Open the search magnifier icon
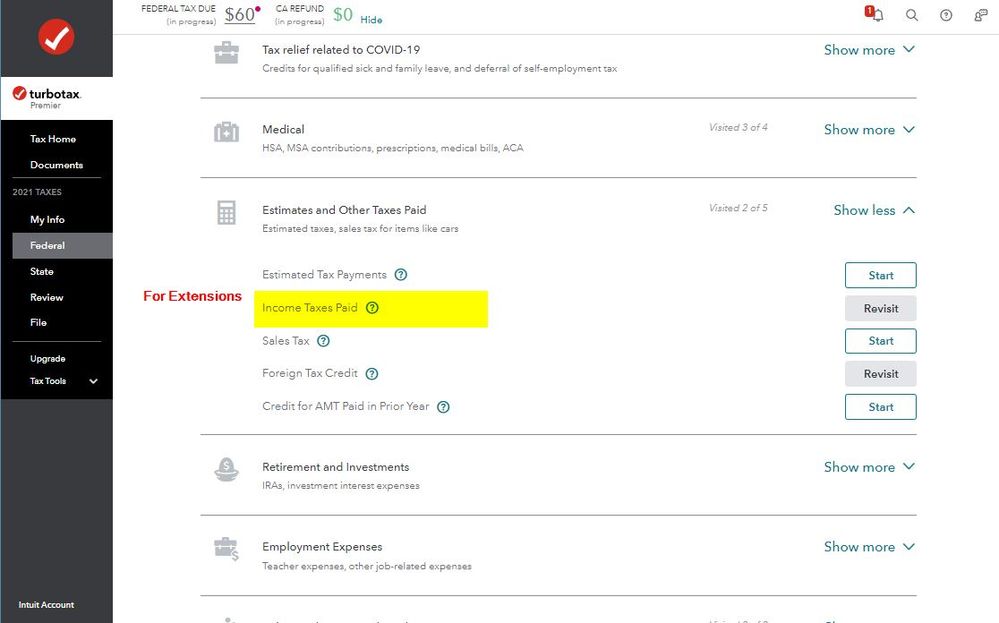The image size is (999, 623). [912, 15]
